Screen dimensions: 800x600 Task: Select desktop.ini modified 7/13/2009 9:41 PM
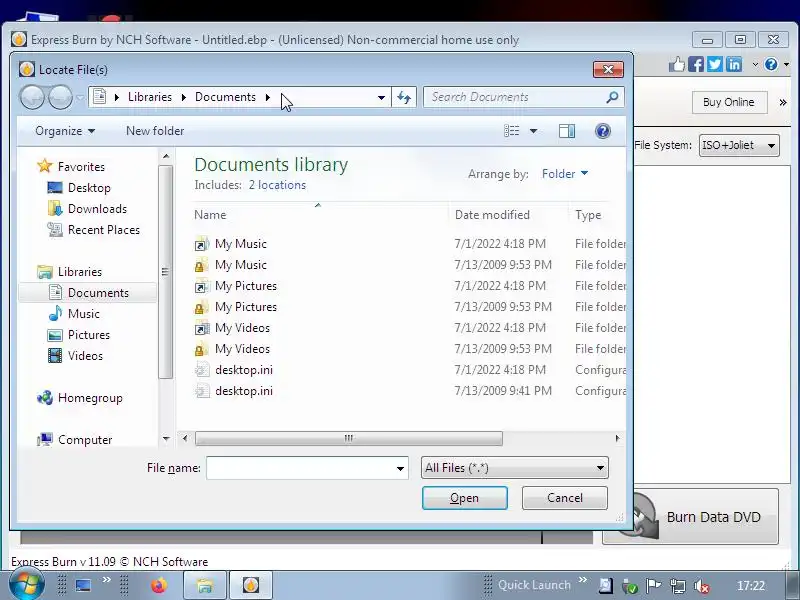410,391
